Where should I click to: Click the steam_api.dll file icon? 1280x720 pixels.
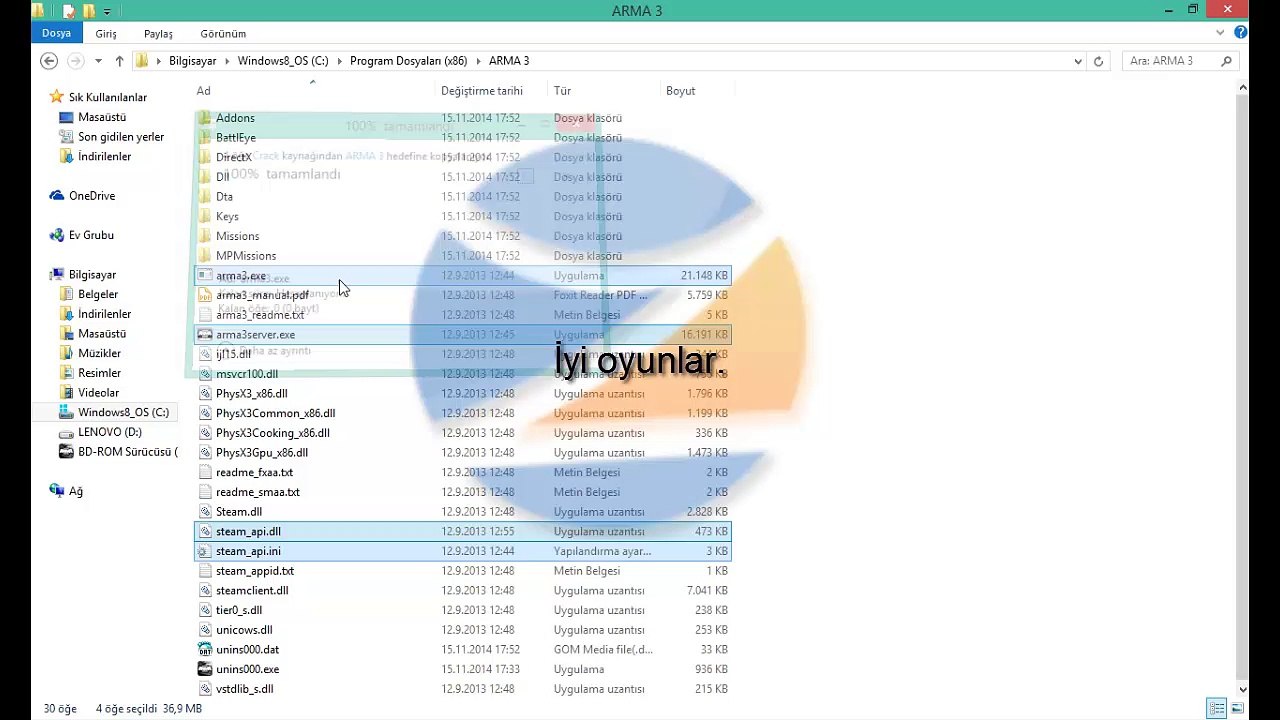(x=205, y=532)
